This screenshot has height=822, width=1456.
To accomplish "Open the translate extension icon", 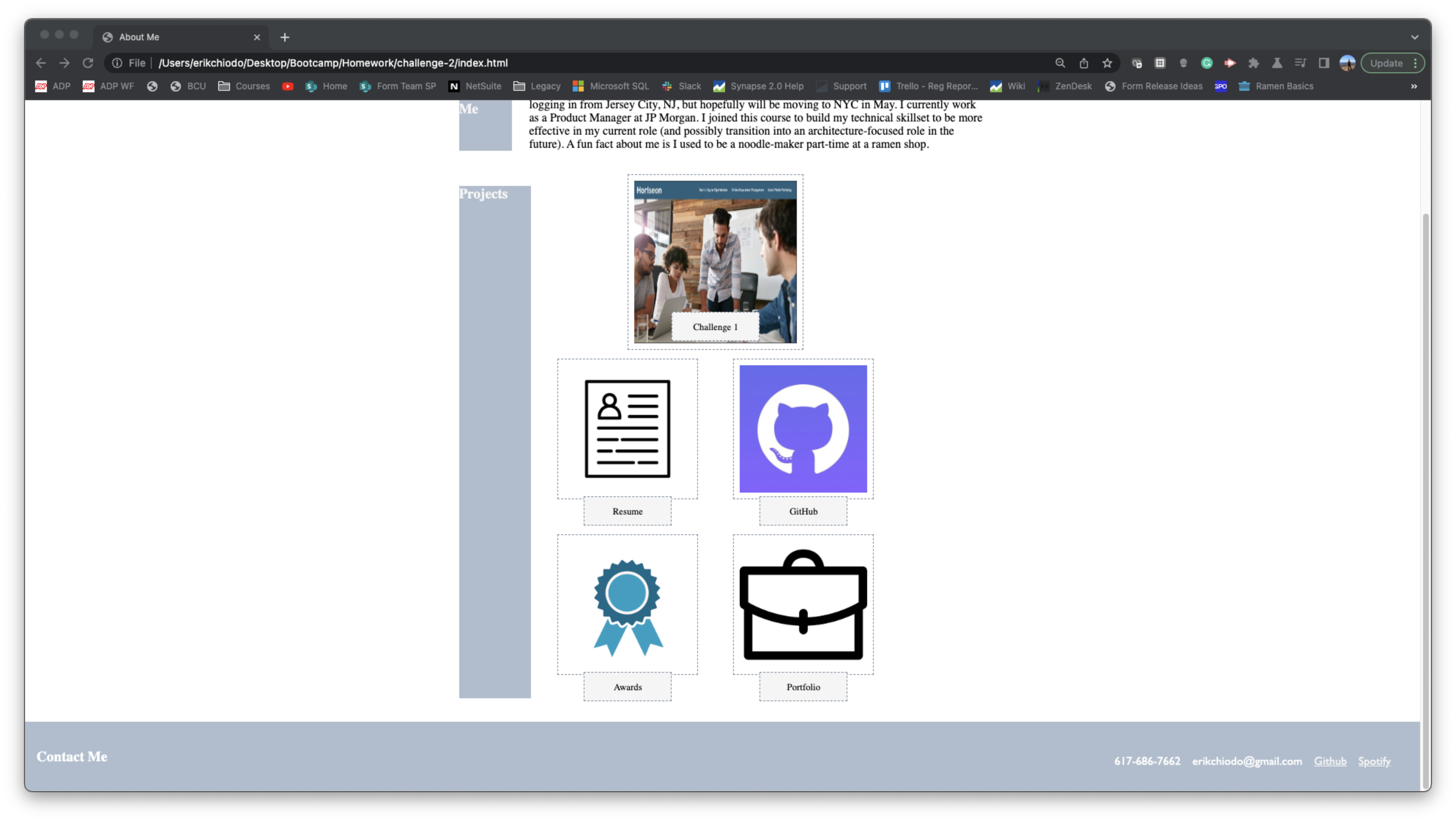I will coord(1137,63).
